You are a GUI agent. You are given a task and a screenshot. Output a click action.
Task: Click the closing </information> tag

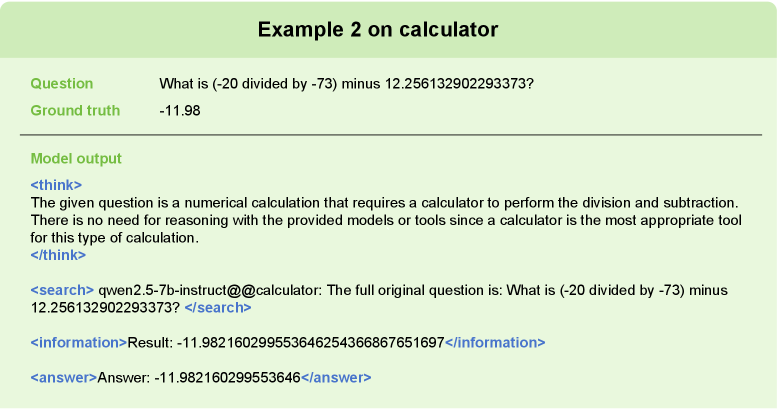pos(494,342)
